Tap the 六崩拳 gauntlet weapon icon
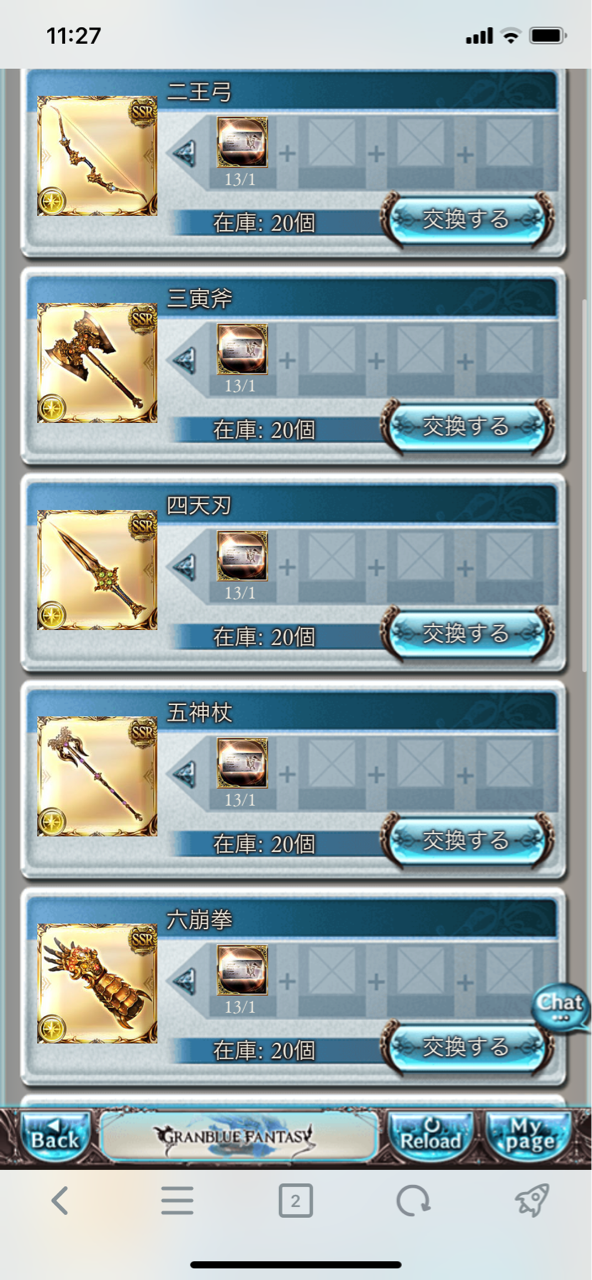 point(98,984)
